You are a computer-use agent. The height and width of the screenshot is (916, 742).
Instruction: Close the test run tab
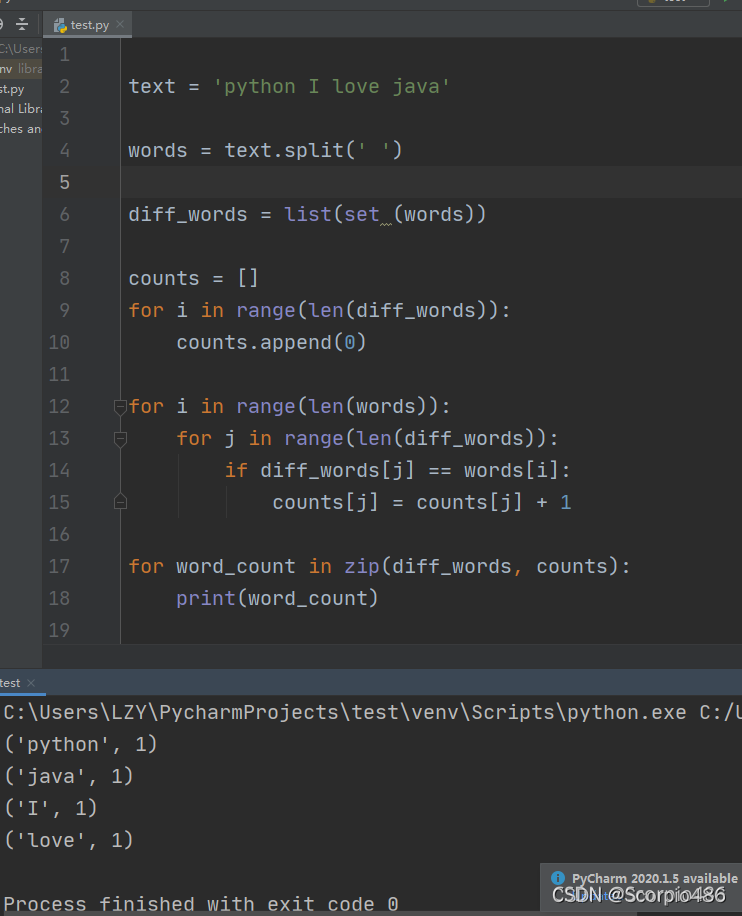point(31,683)
